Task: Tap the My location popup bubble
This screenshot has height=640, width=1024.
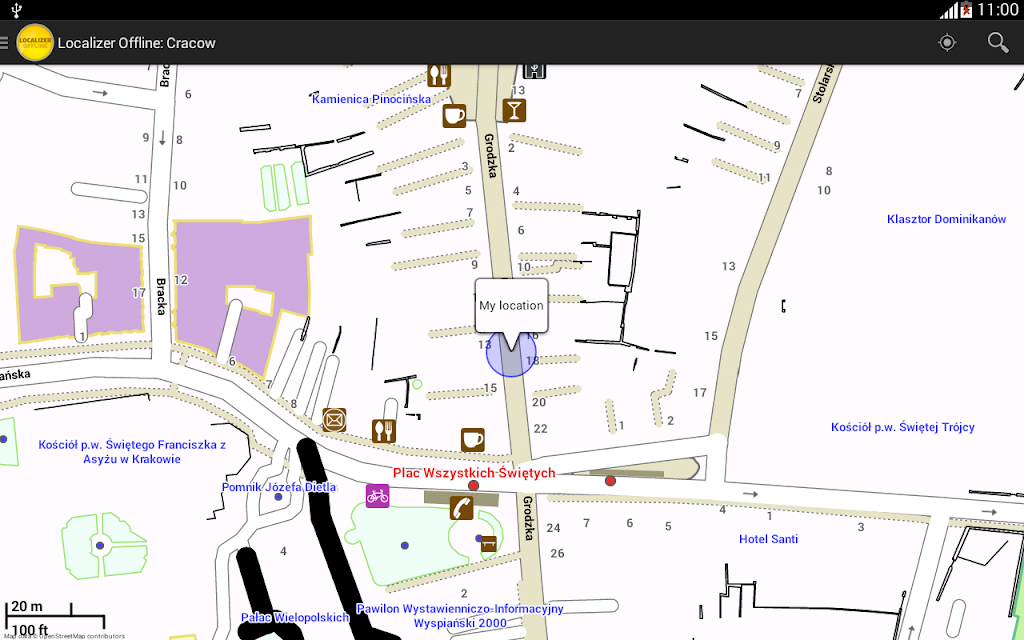Action: (511, 306)
